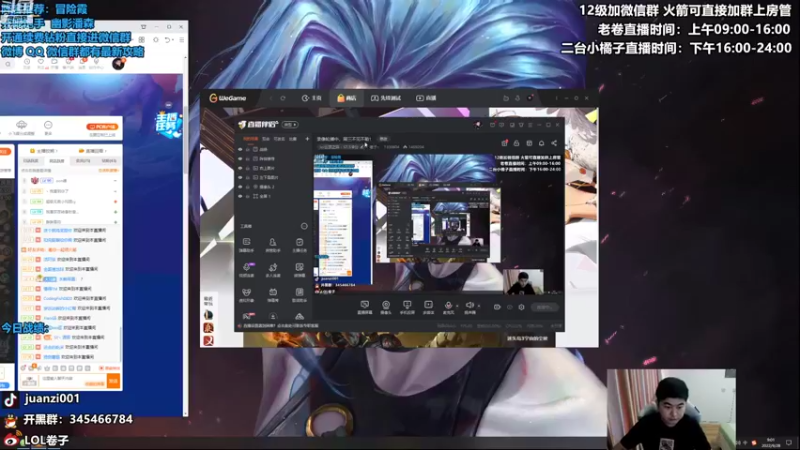
Task: Click the 摄像头 2 source row name
Action: [x=266, y=187]
